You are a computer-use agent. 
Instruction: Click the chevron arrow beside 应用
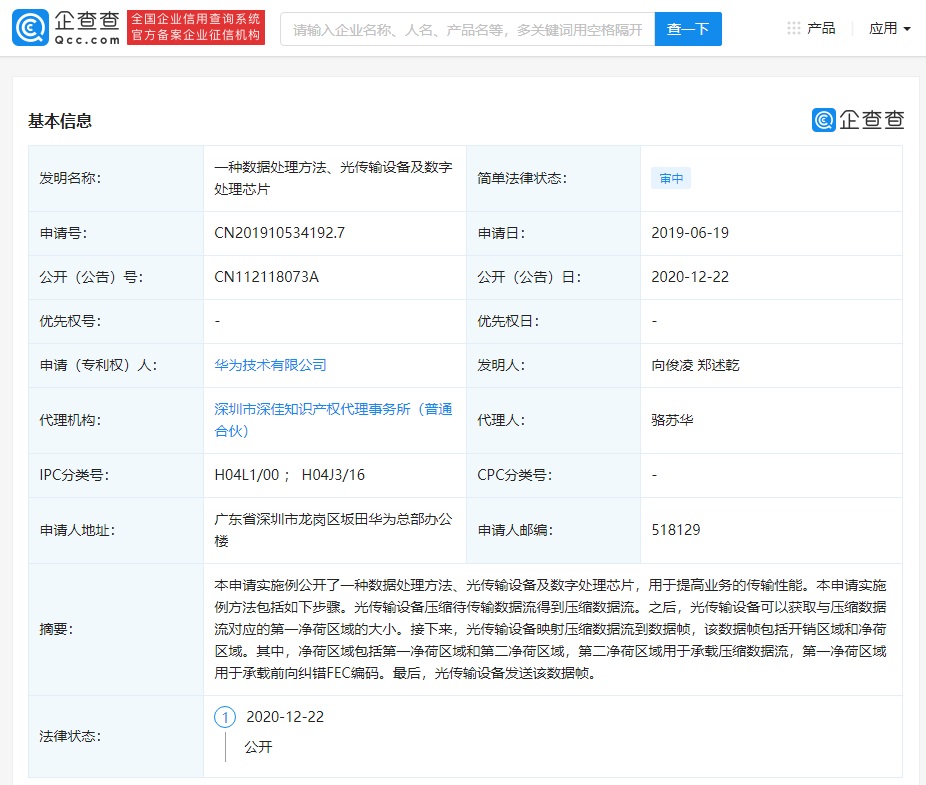coord(905,29)
